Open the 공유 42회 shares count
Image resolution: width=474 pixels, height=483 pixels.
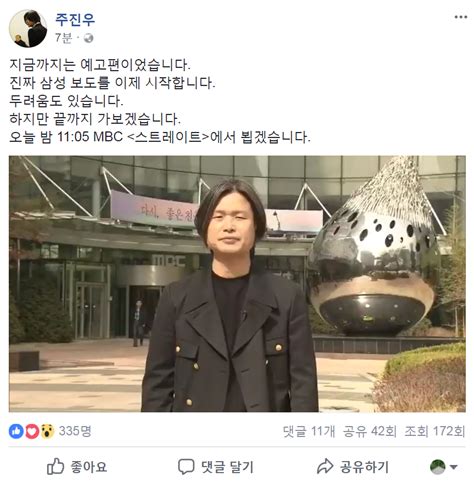pyautogui.click(x=370, y=431)
